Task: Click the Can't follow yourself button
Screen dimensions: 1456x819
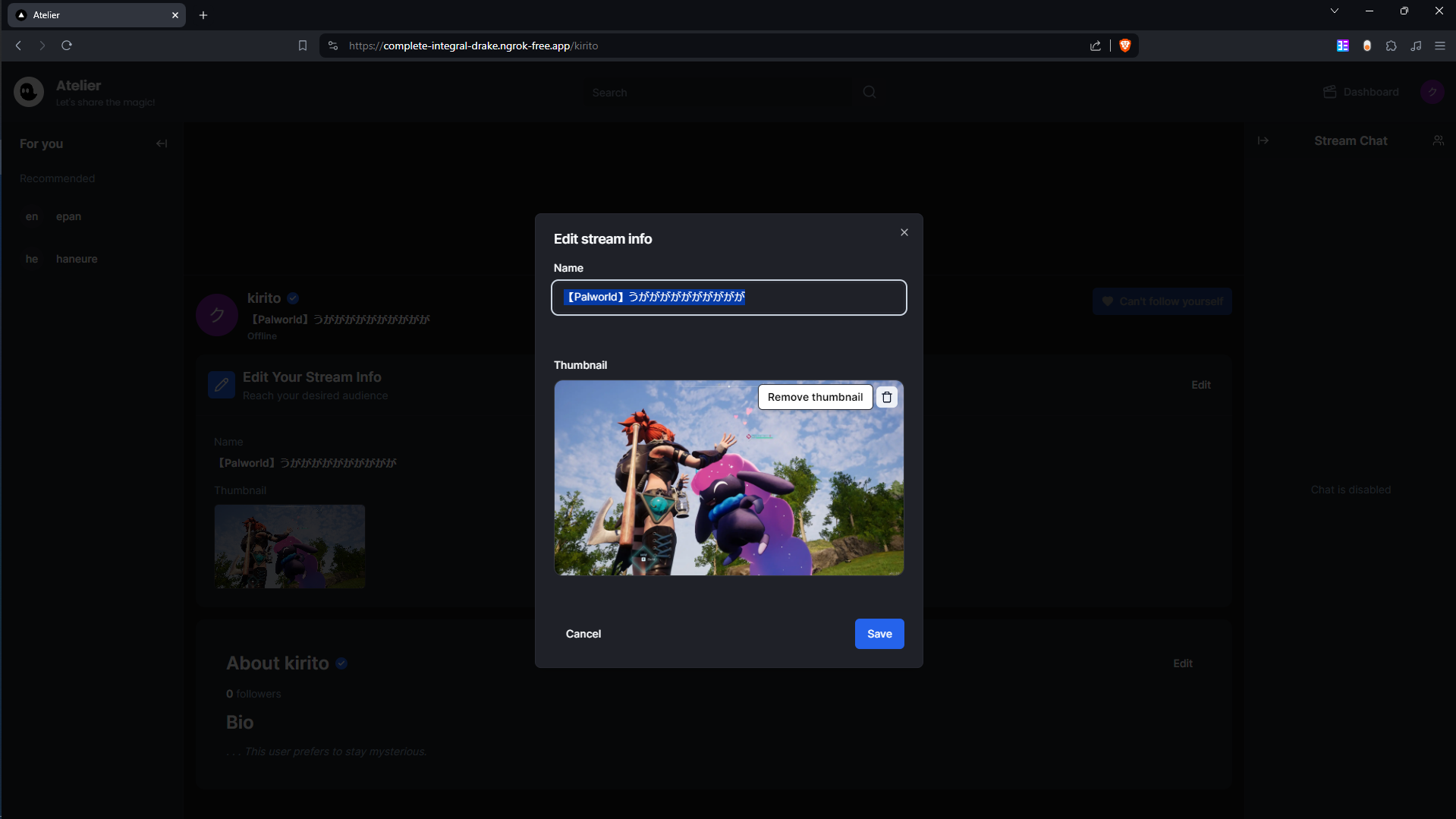Action: [1162, 301]
